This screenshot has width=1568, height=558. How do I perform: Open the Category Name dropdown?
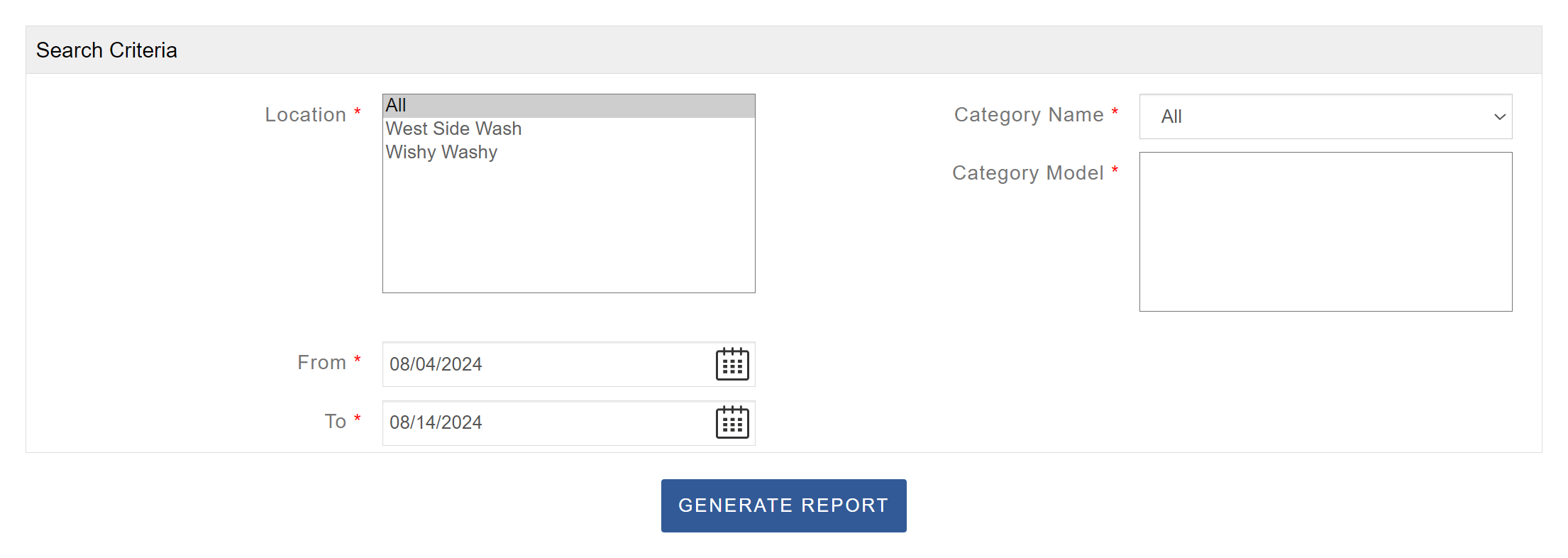click(1325, 116)
